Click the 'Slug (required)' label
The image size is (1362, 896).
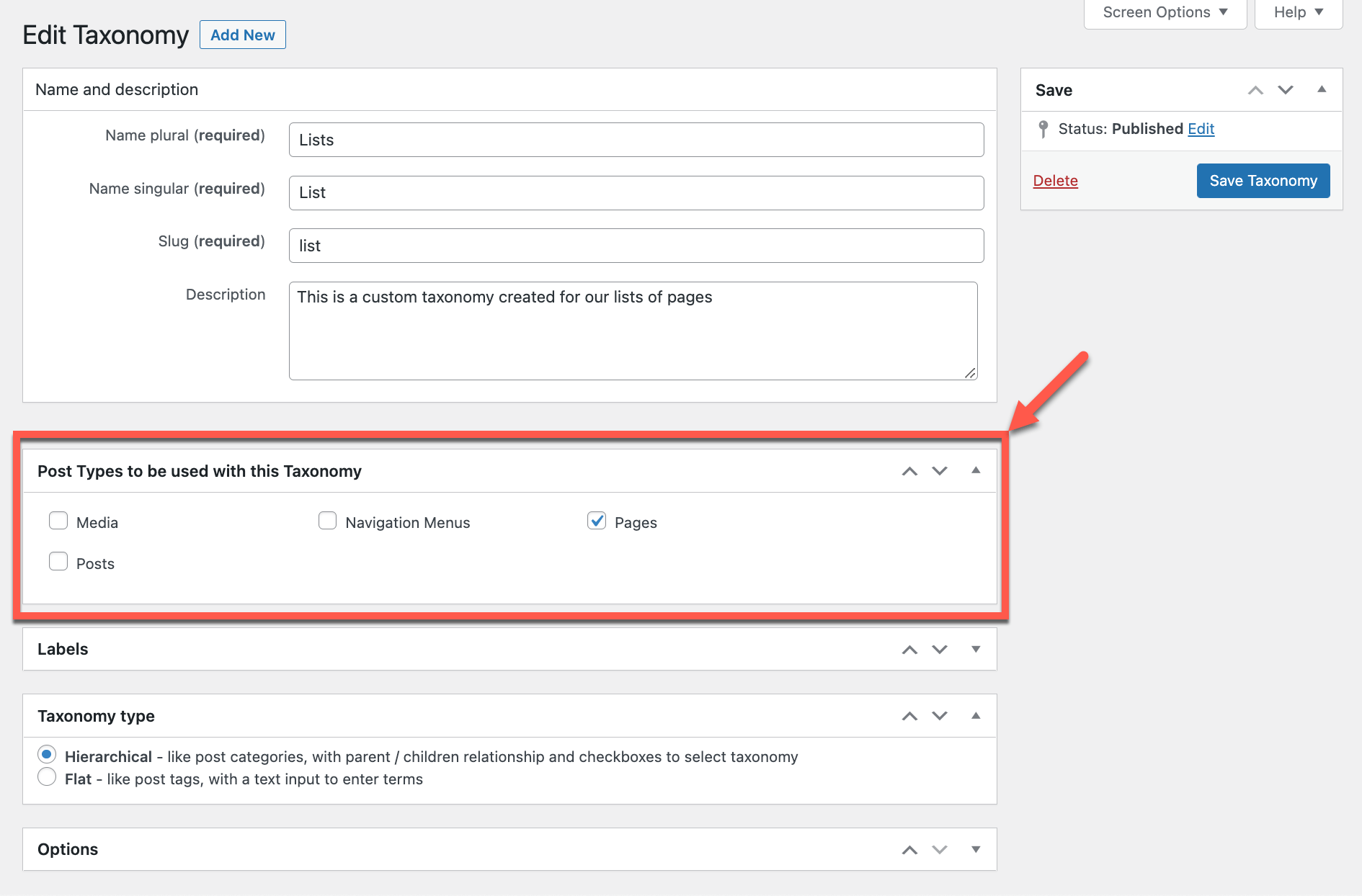(x=212, y=241)
